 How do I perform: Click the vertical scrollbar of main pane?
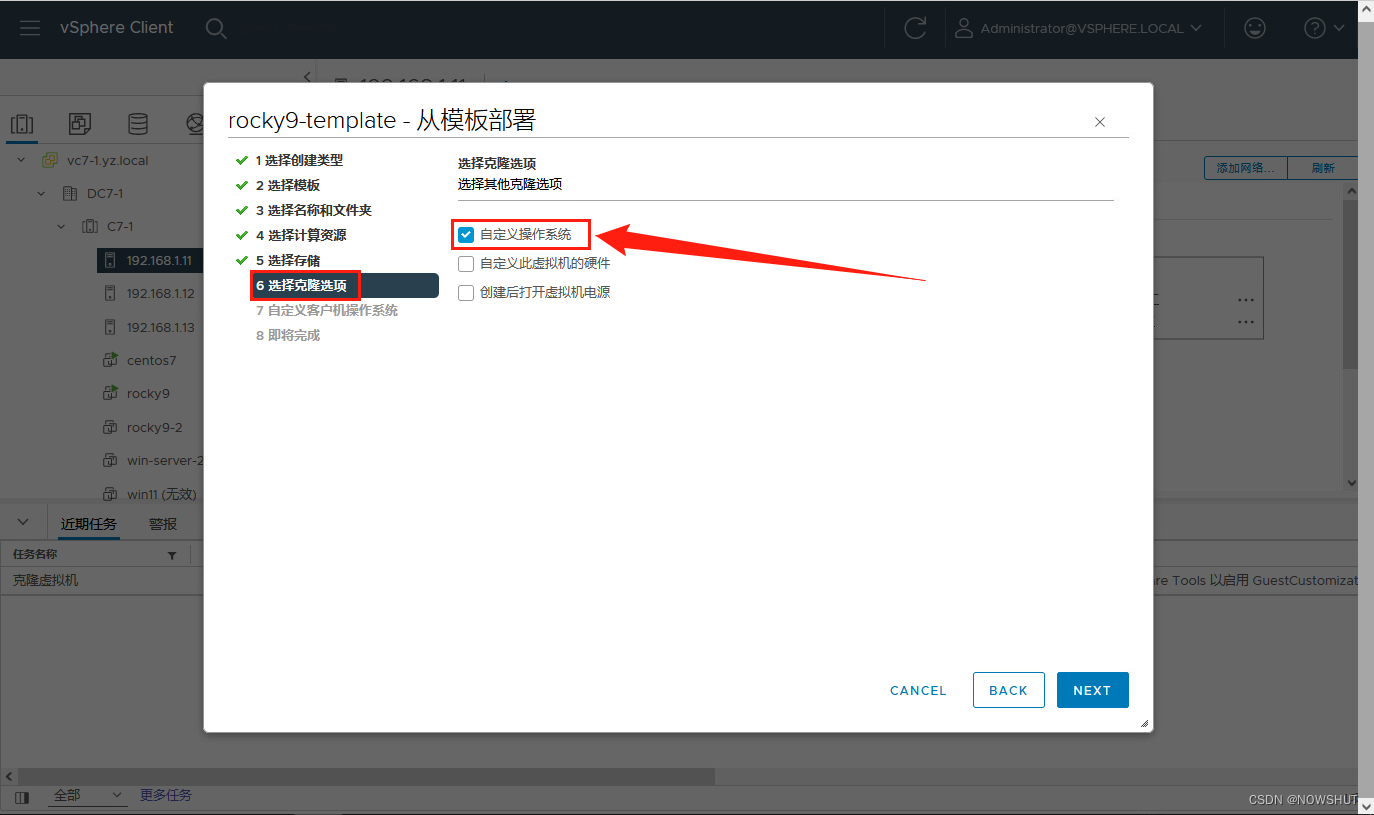click(x=1350, y=285)
